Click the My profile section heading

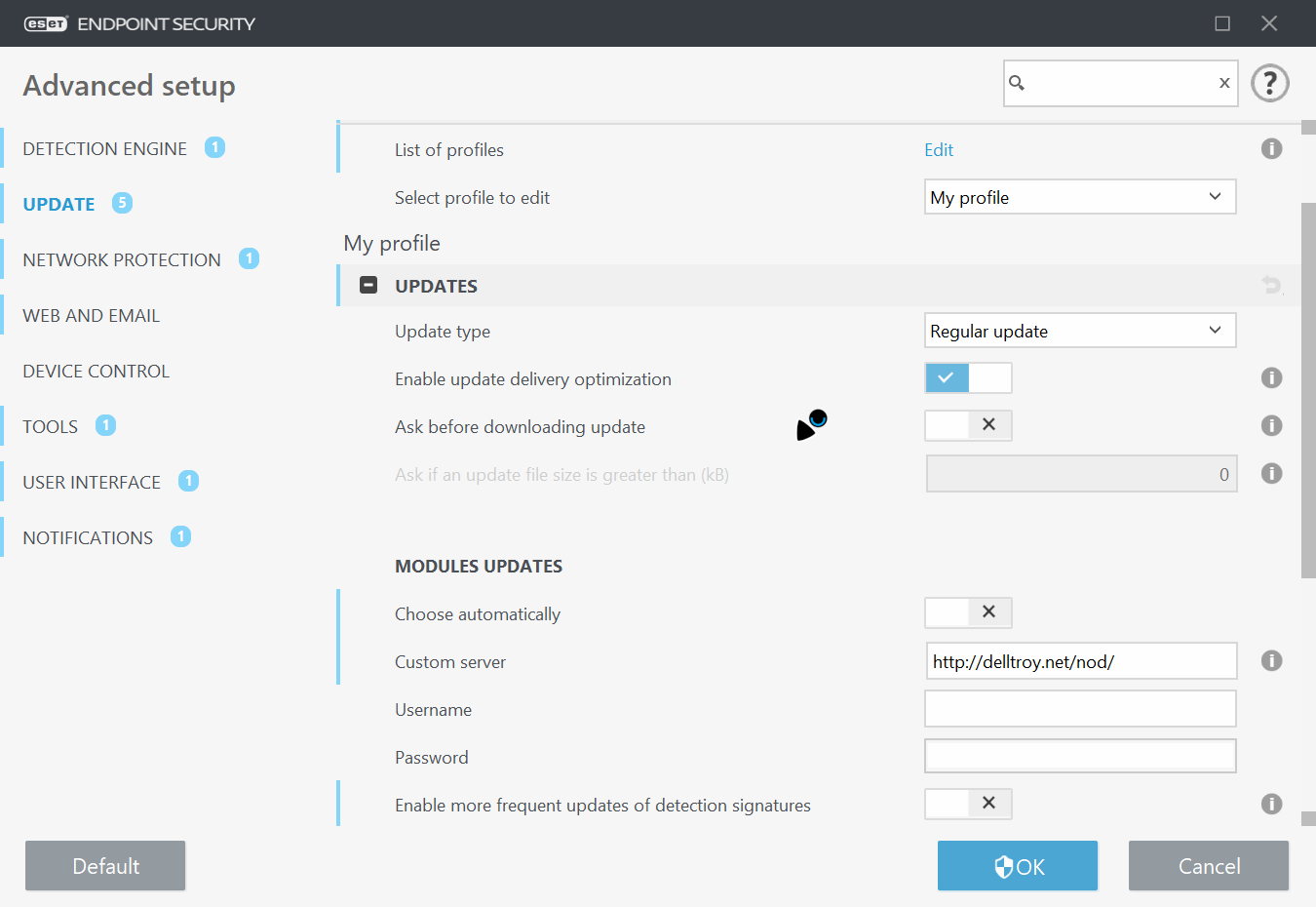(x=392, y=244)
